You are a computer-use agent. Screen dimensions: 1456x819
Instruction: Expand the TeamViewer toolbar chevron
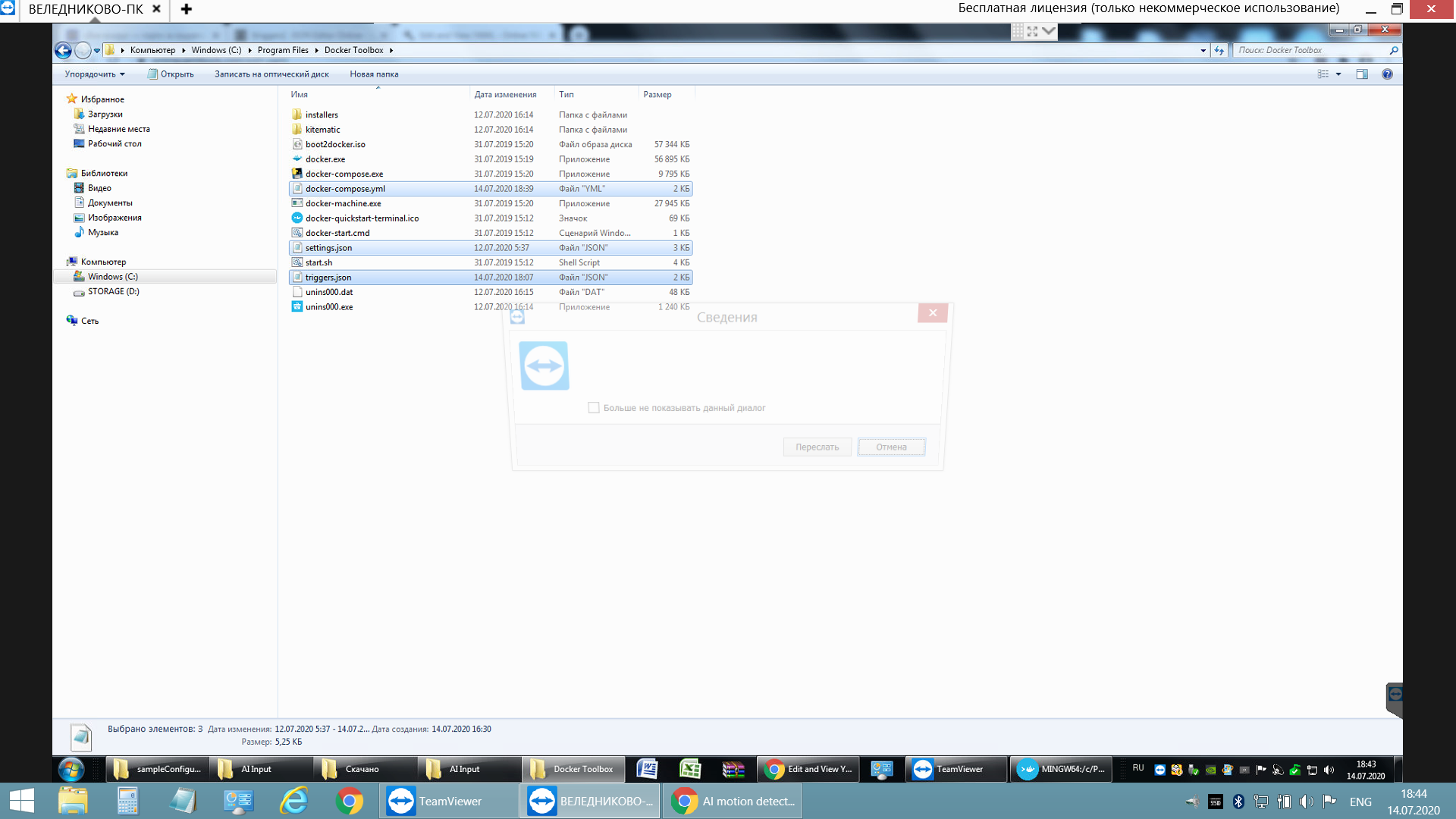pyautogui.click(x=1049, y=31)
